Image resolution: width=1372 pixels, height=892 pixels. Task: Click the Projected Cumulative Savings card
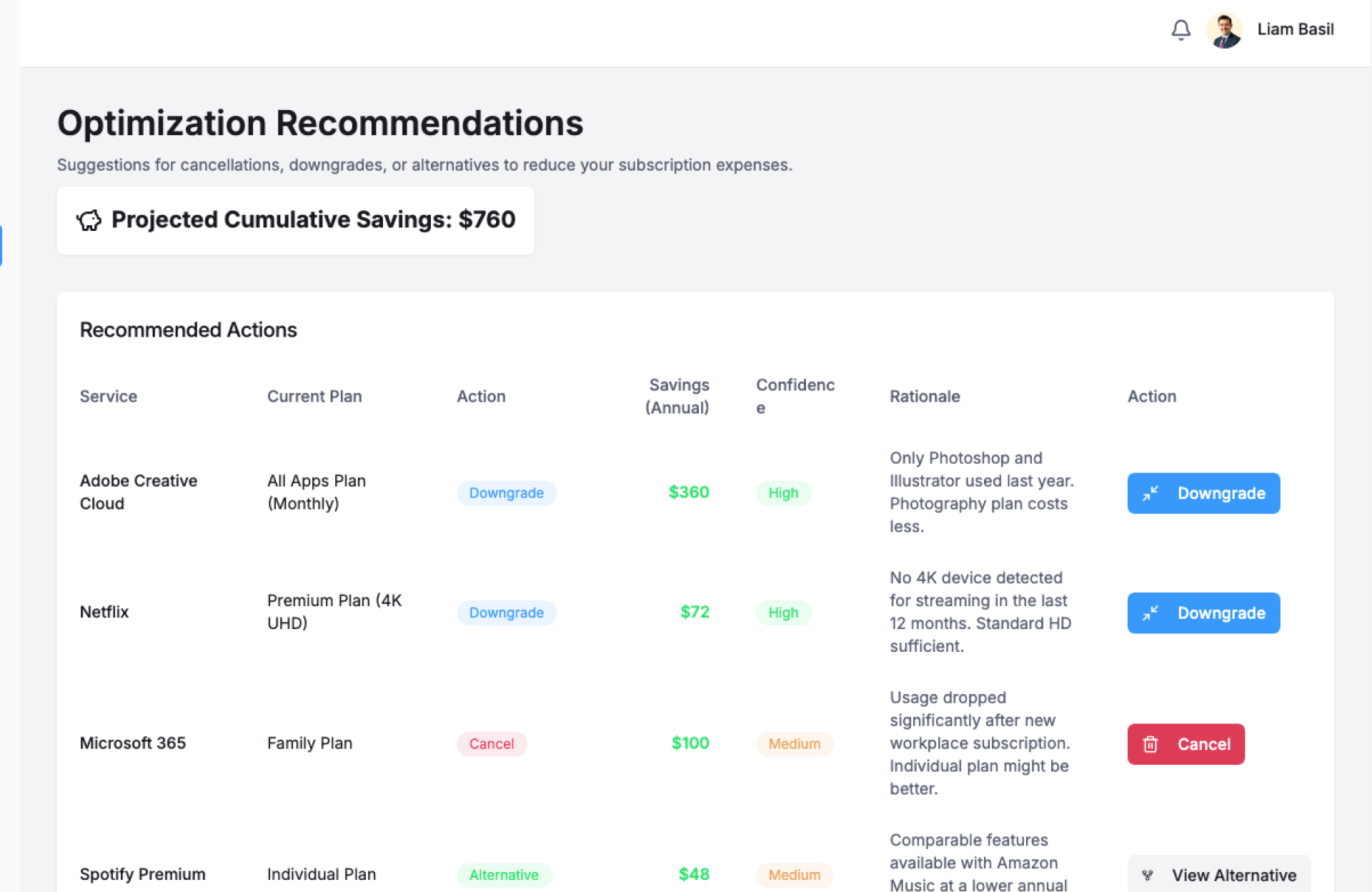[296, 220]
